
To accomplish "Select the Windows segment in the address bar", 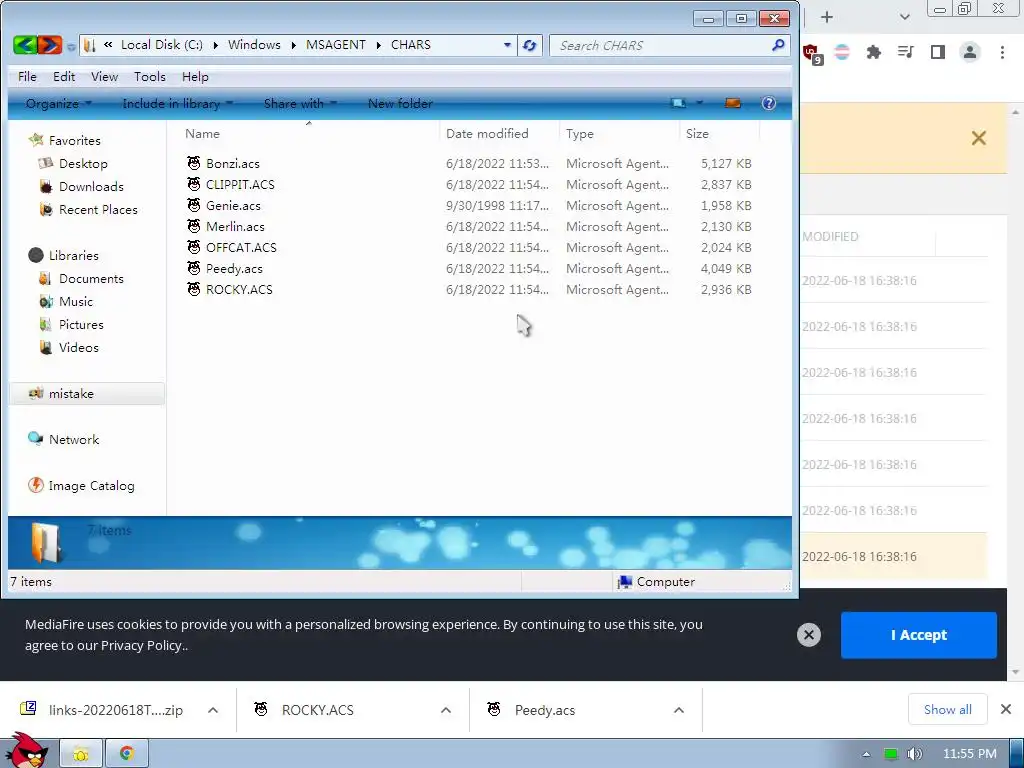I will 254,44.
